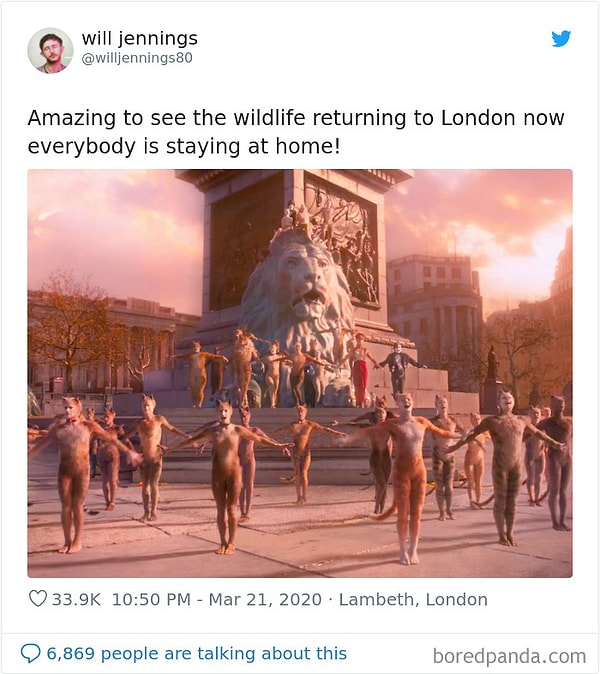Image resolution: width=600 pixels, height=674 pixels.
Task: Click the boredpanda.com watermark
Action: click(x=509, y=656)
